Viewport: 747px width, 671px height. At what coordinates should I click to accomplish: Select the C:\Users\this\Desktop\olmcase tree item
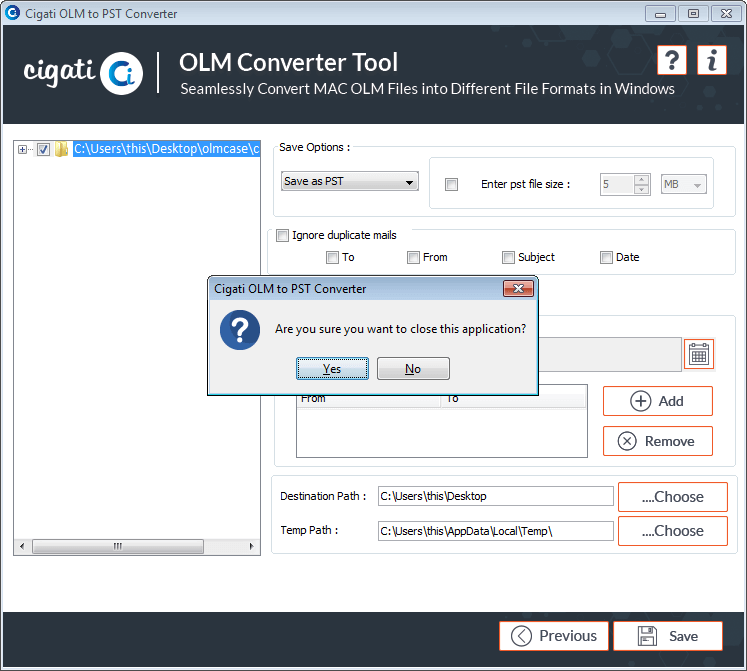(x=166, y=149)
